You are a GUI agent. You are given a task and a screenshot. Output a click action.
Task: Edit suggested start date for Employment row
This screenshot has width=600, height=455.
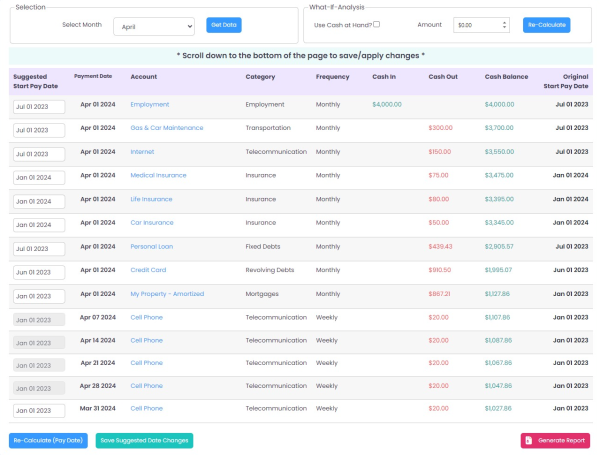pos(38,106)
